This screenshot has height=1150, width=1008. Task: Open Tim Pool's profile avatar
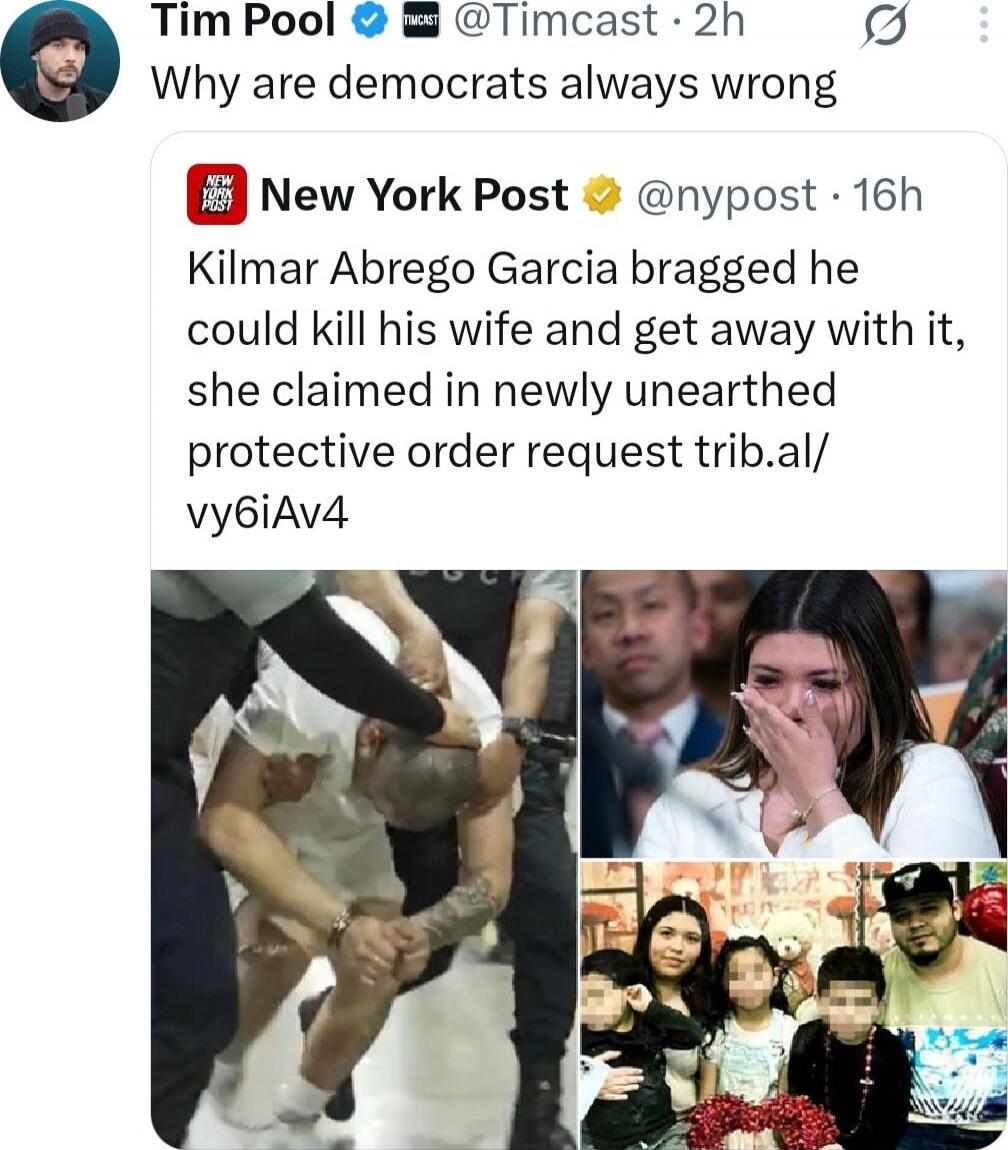click(x=60, y=61)
